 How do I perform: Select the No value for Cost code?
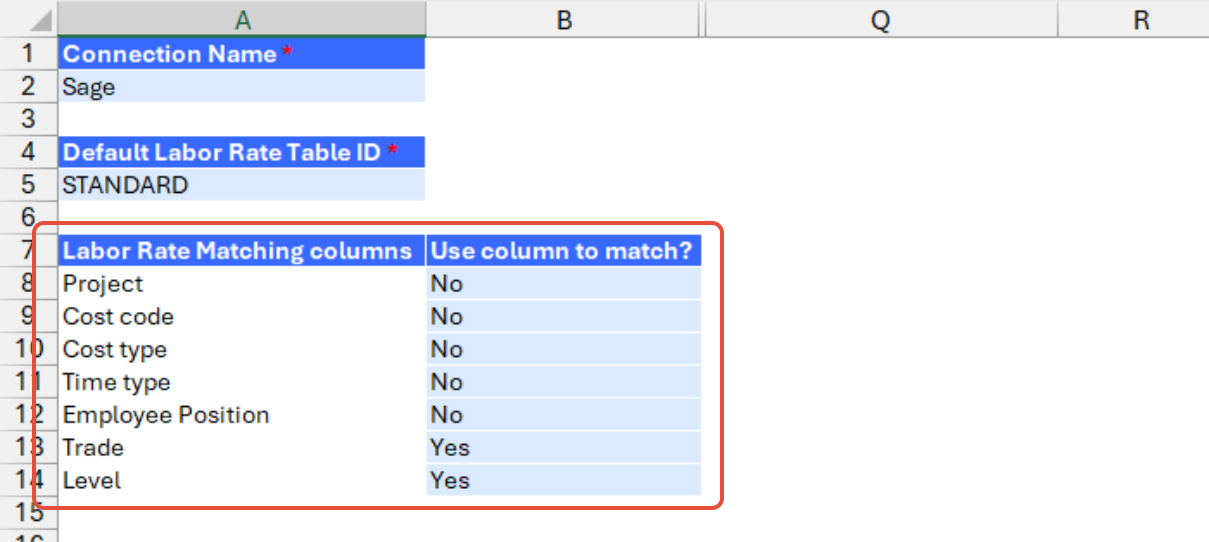[x=564, y=316]
